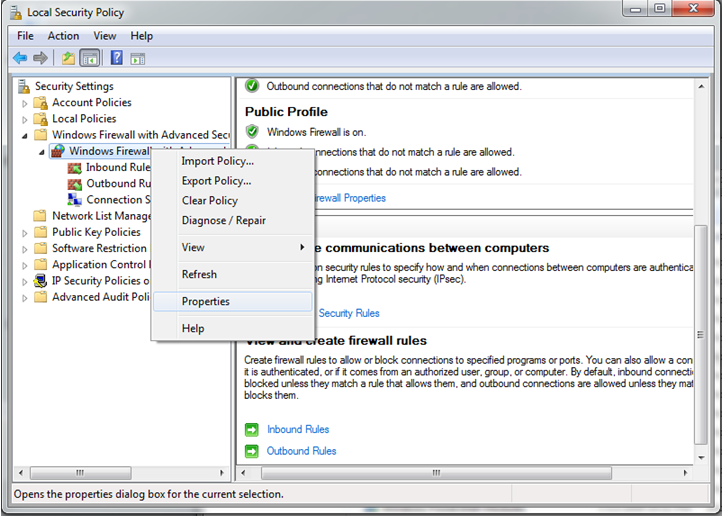Click the Public Profile heading
Viewport: 722px width, 516px height.
[x=286, y=112]
